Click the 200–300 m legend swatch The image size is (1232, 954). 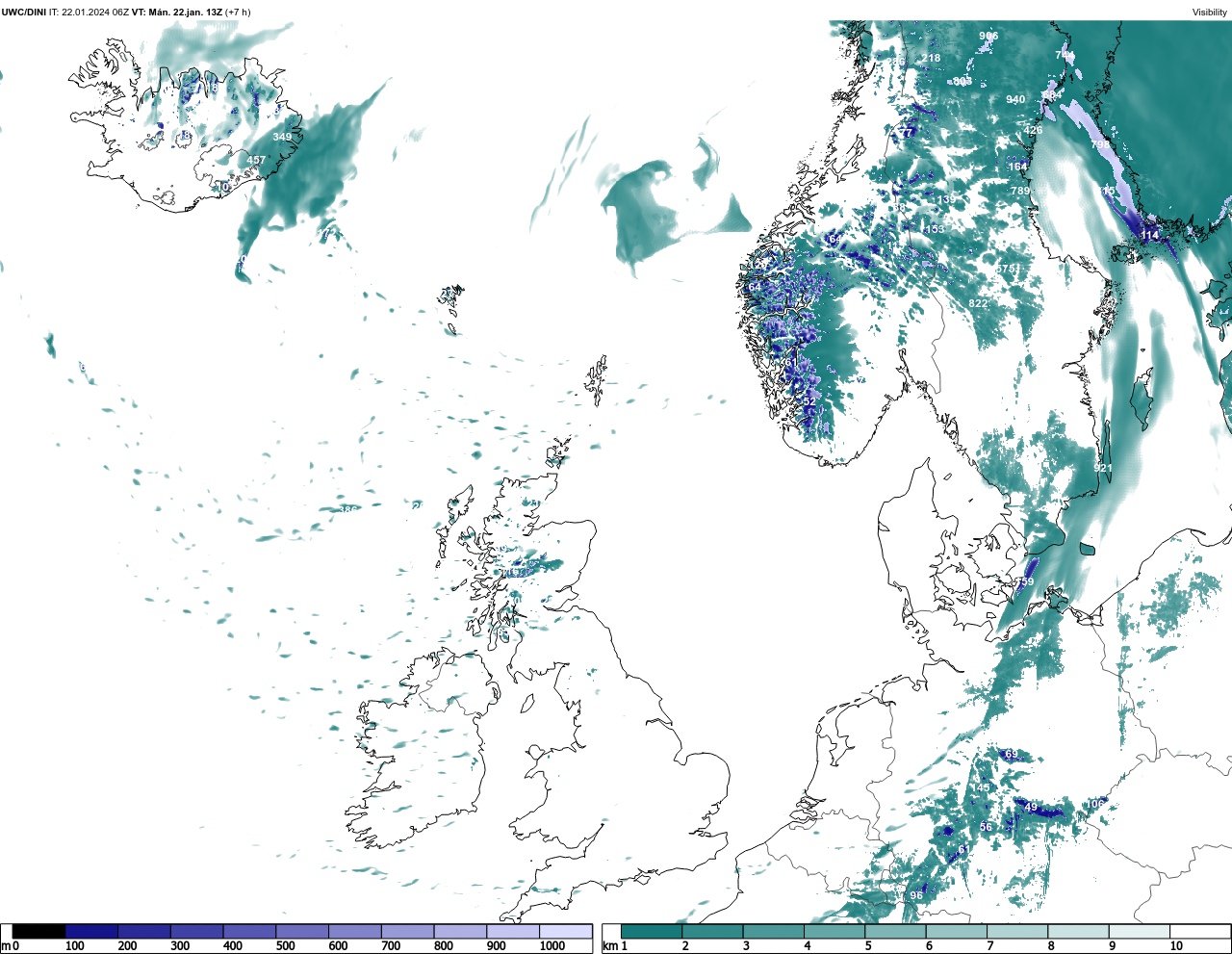[x=144, y=931]
